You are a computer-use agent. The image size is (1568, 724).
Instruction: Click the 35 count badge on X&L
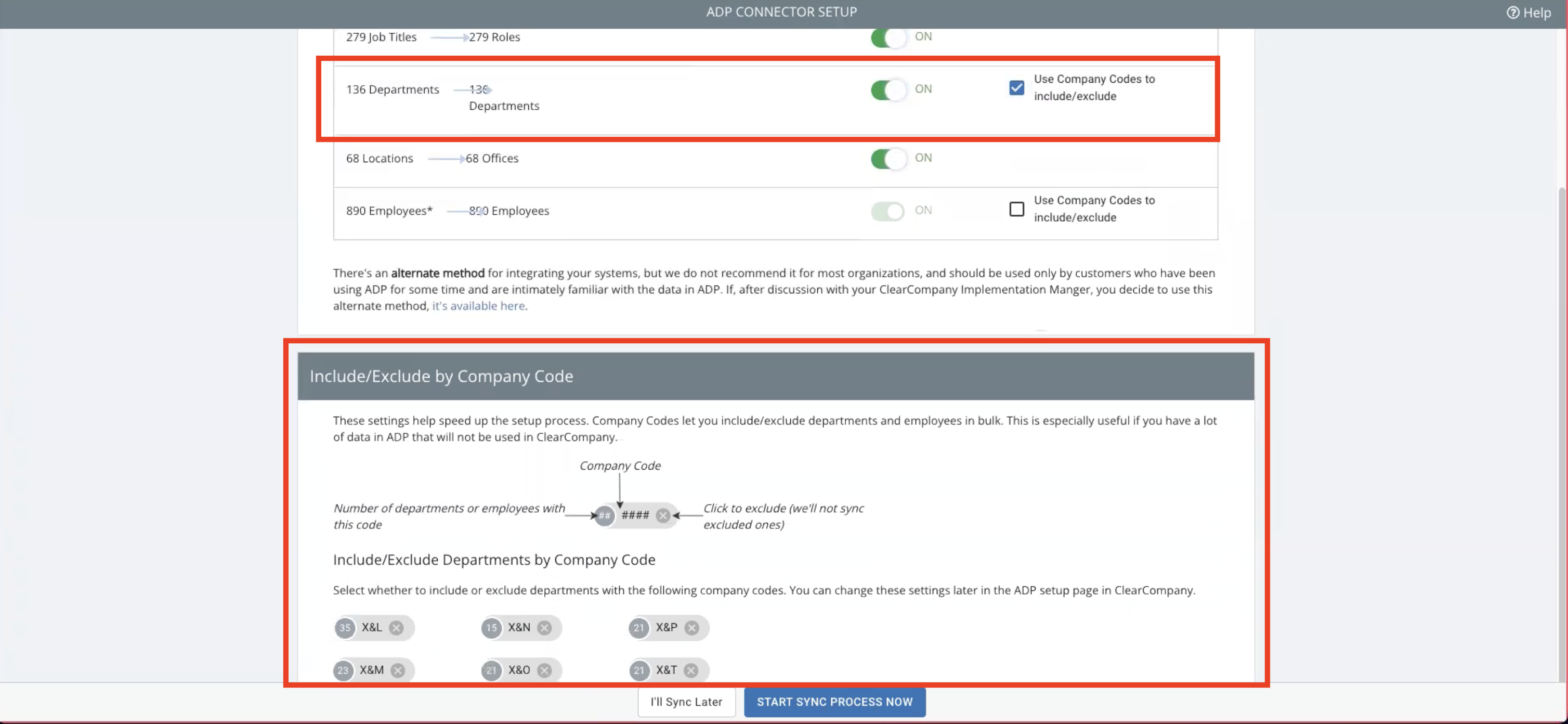click(345, 628)
